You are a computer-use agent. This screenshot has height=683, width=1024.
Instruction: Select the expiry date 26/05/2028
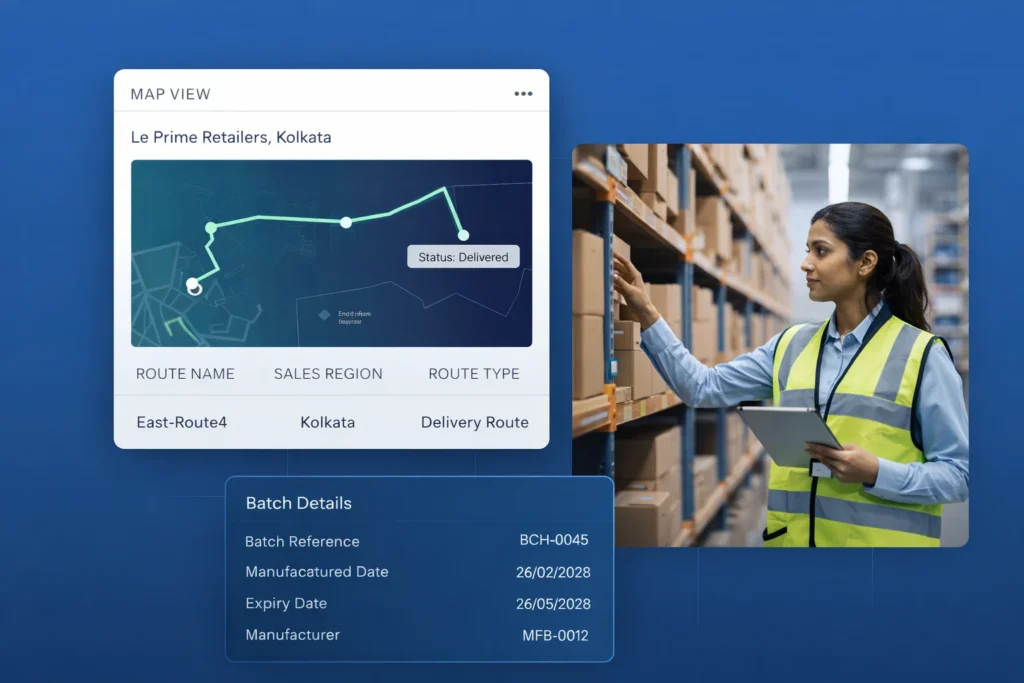tap(553, 604)
